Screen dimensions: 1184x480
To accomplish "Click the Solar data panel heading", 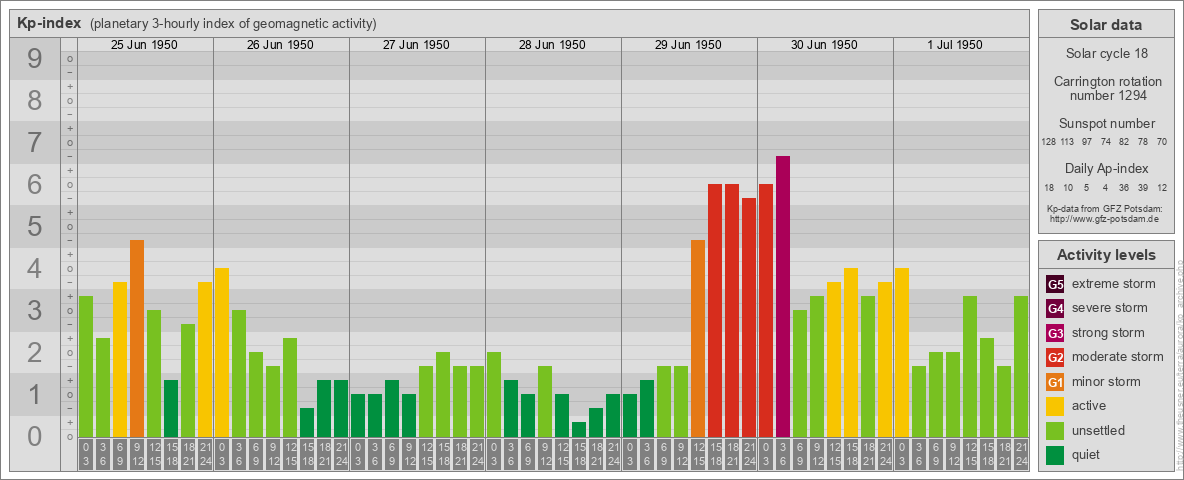I will click(1105, 25).
